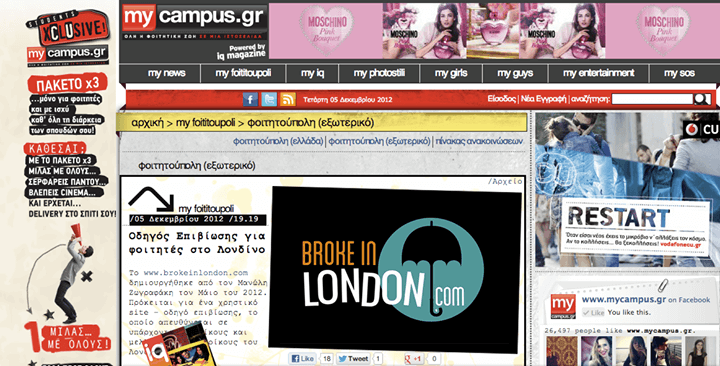
Task: Open the my news menu
Action: tap(166, 73)
